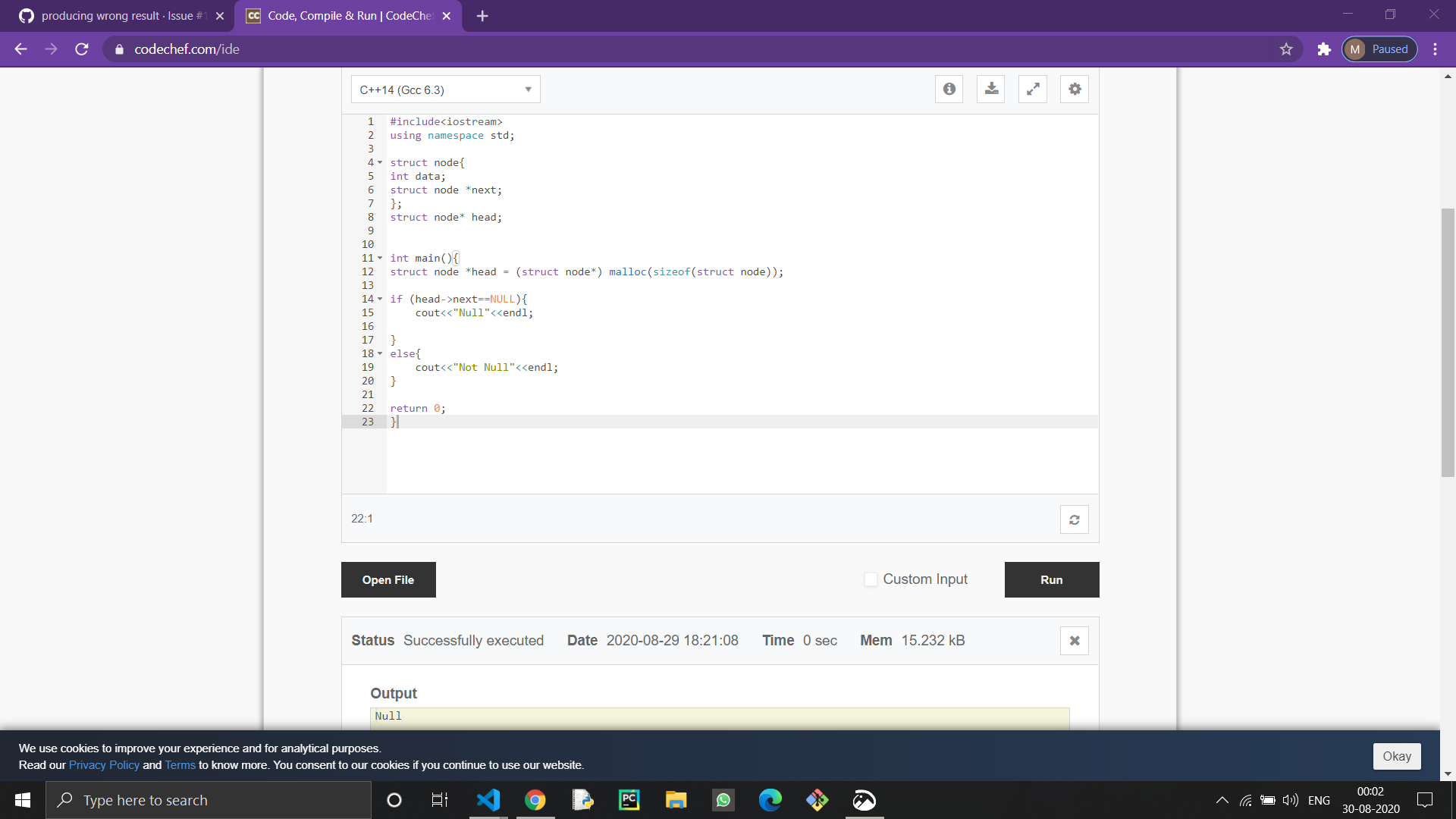Enable the Custom Input checkbox

point(871,579)
